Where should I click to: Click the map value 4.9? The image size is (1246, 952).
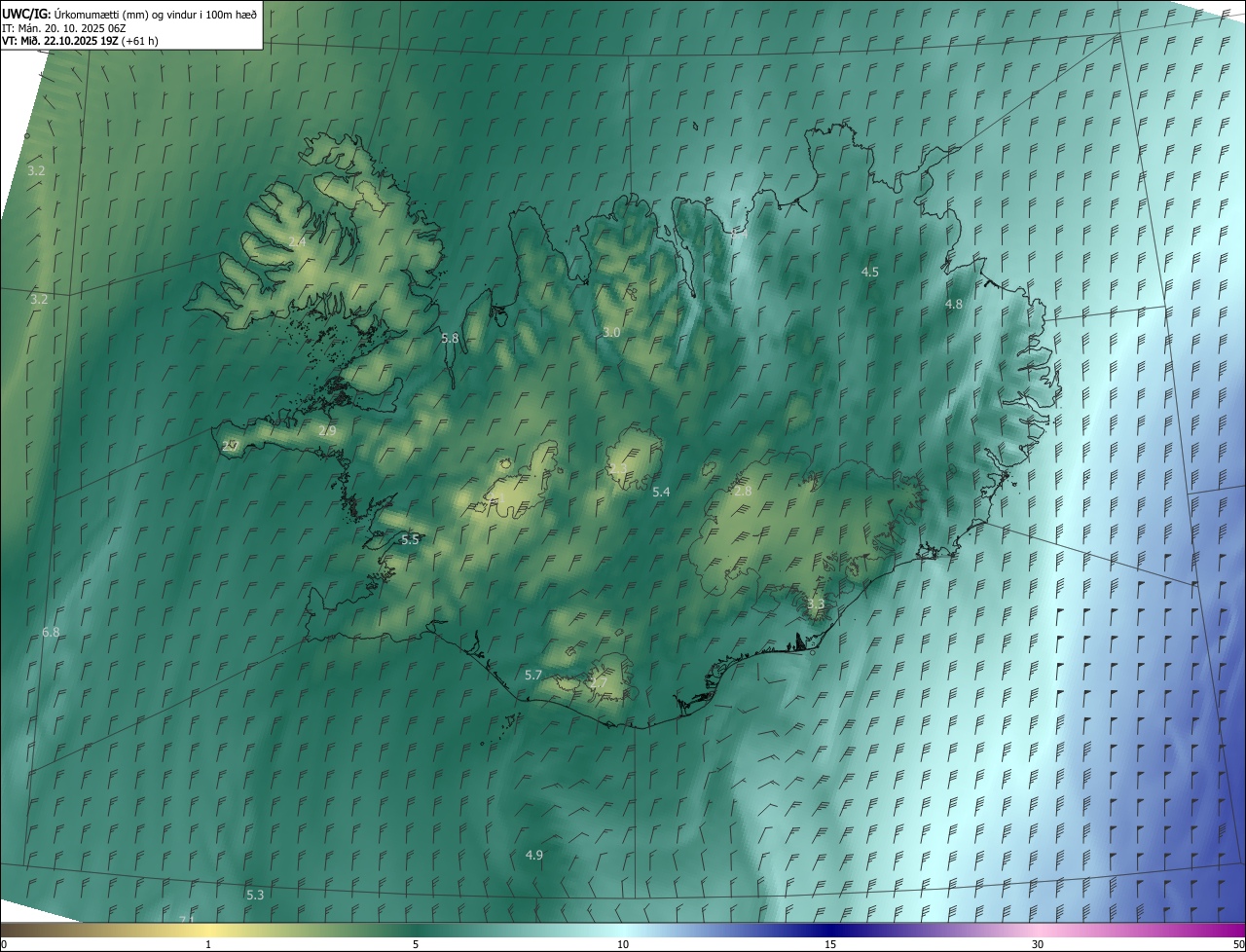click(534, 855)
